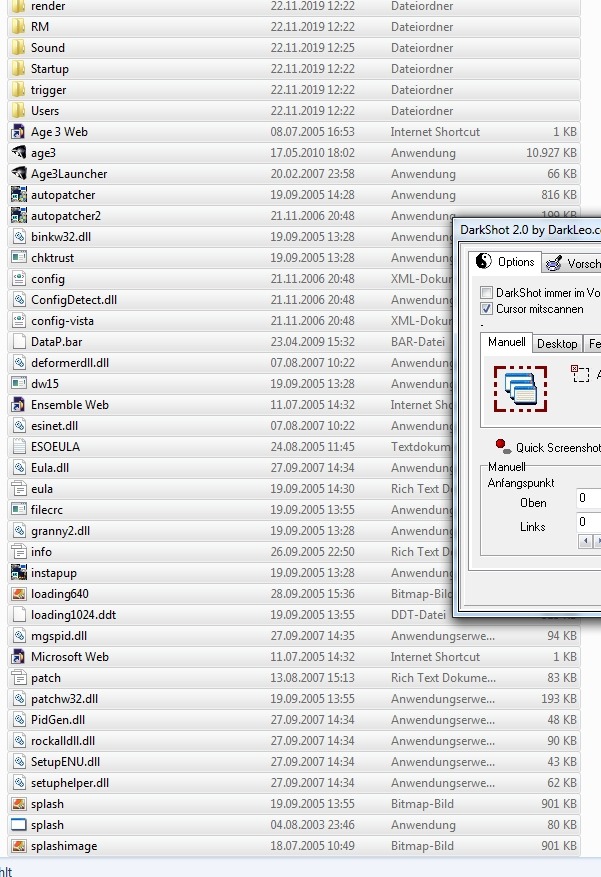601x877 pixels.
Task: Click the filecrc file name
Action: coord(46,510)
